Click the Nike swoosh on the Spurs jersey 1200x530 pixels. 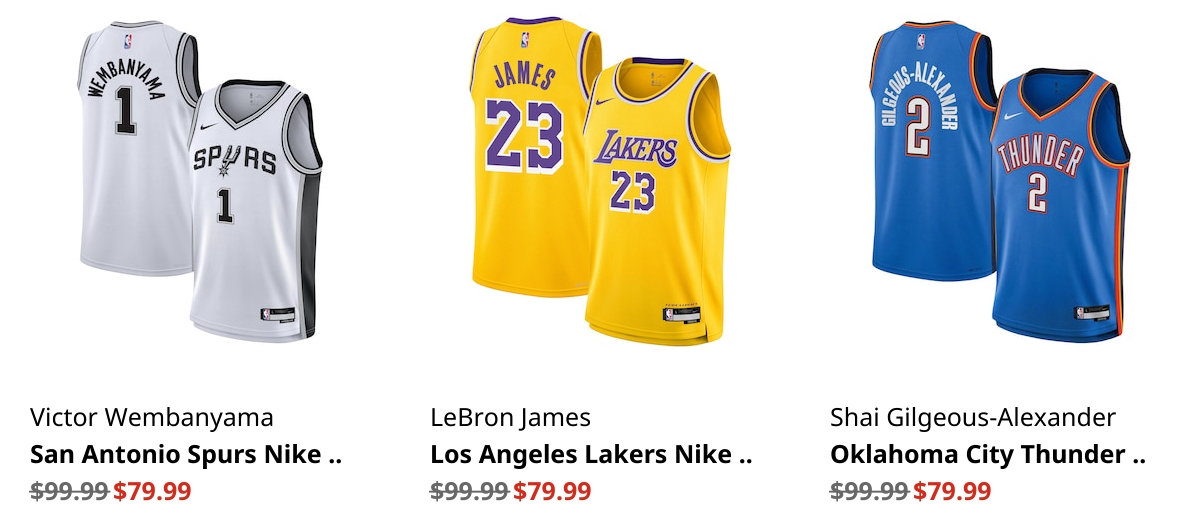(207, 126)
